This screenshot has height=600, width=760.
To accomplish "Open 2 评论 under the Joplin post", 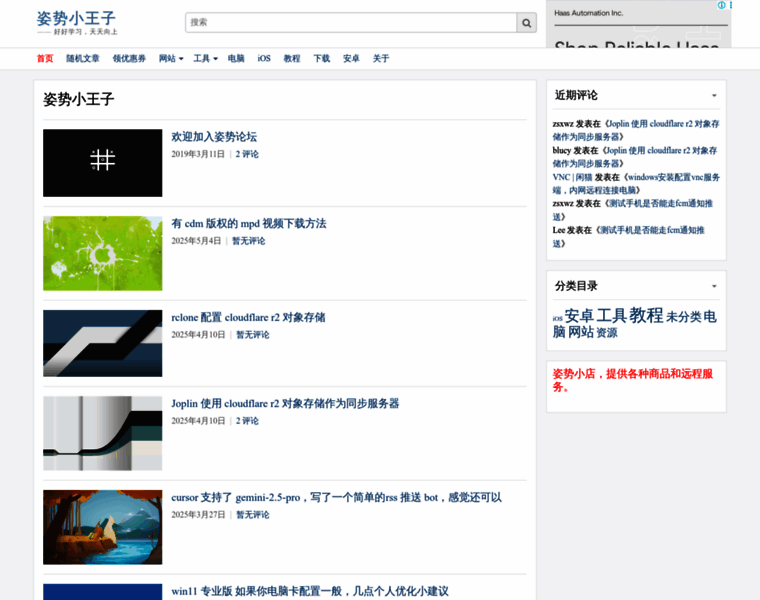I will (x=247, y=421).
